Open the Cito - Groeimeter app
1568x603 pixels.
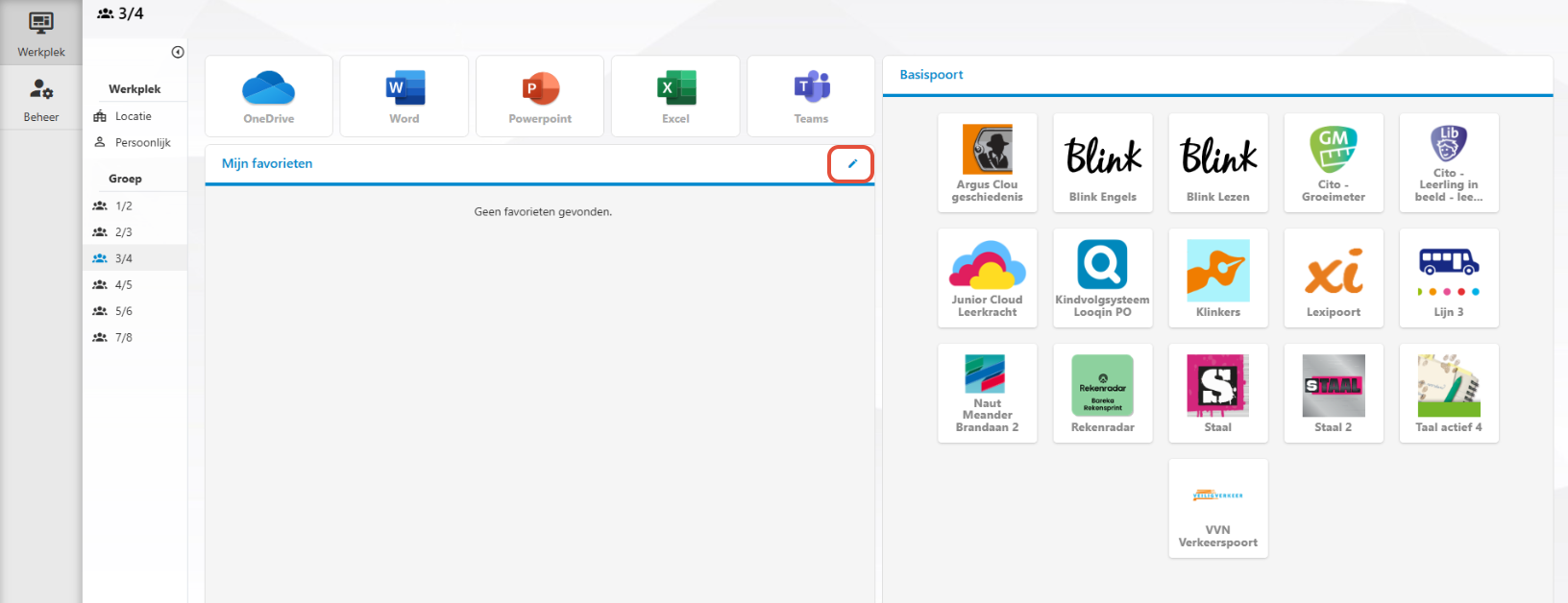coord(1334,163)
